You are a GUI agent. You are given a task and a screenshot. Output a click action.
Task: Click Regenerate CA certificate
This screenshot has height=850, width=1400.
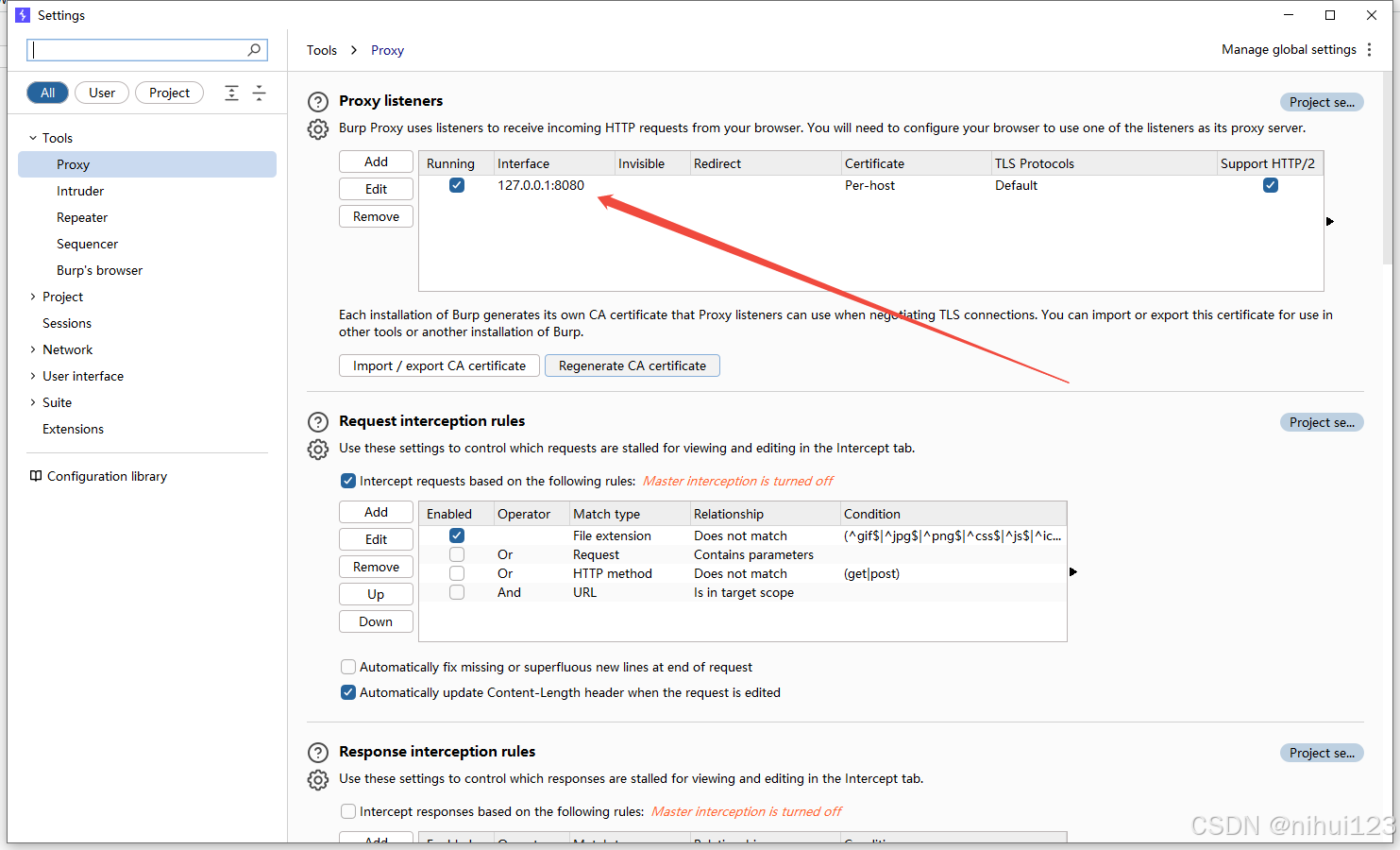point(633,365)
